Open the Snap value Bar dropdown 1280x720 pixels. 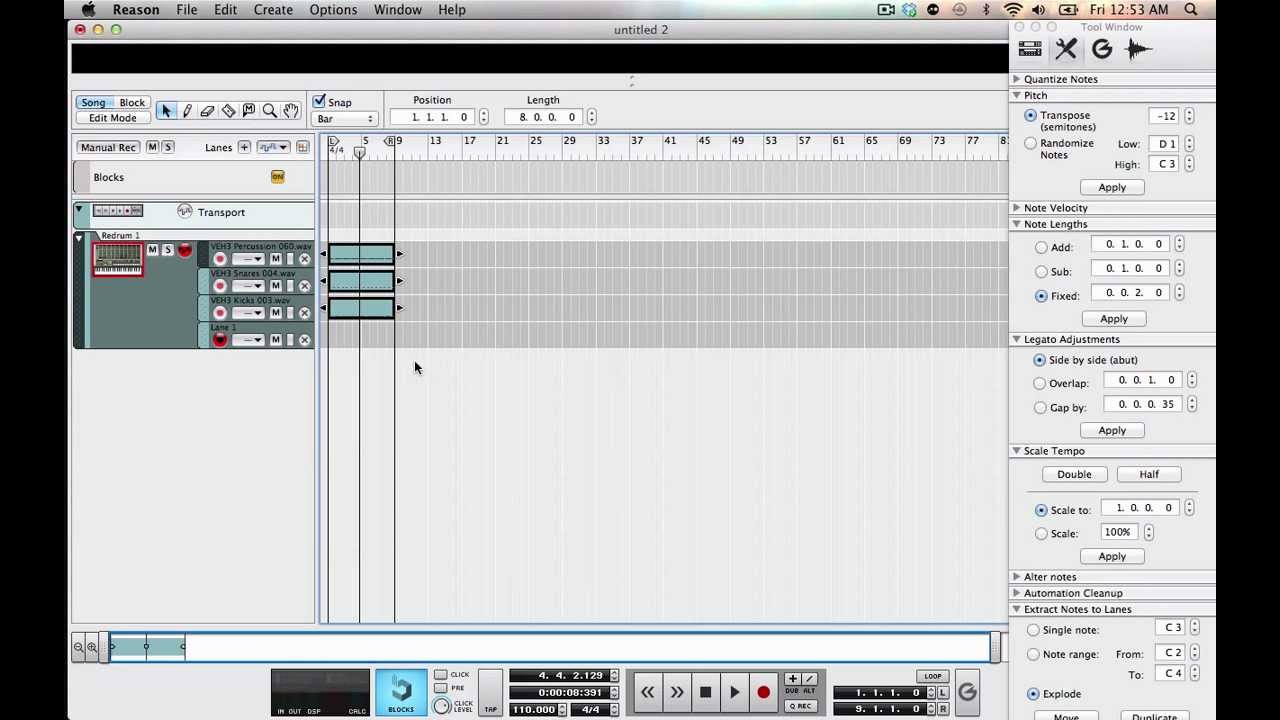(345, 119)
